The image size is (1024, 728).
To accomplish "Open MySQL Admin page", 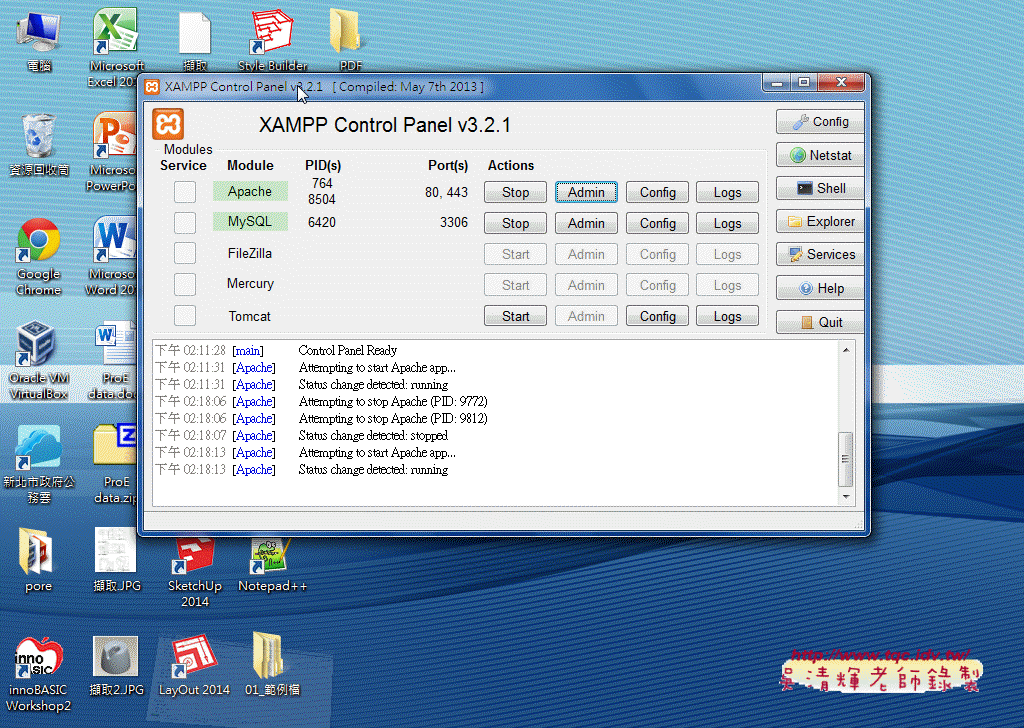I will (586, 223).
